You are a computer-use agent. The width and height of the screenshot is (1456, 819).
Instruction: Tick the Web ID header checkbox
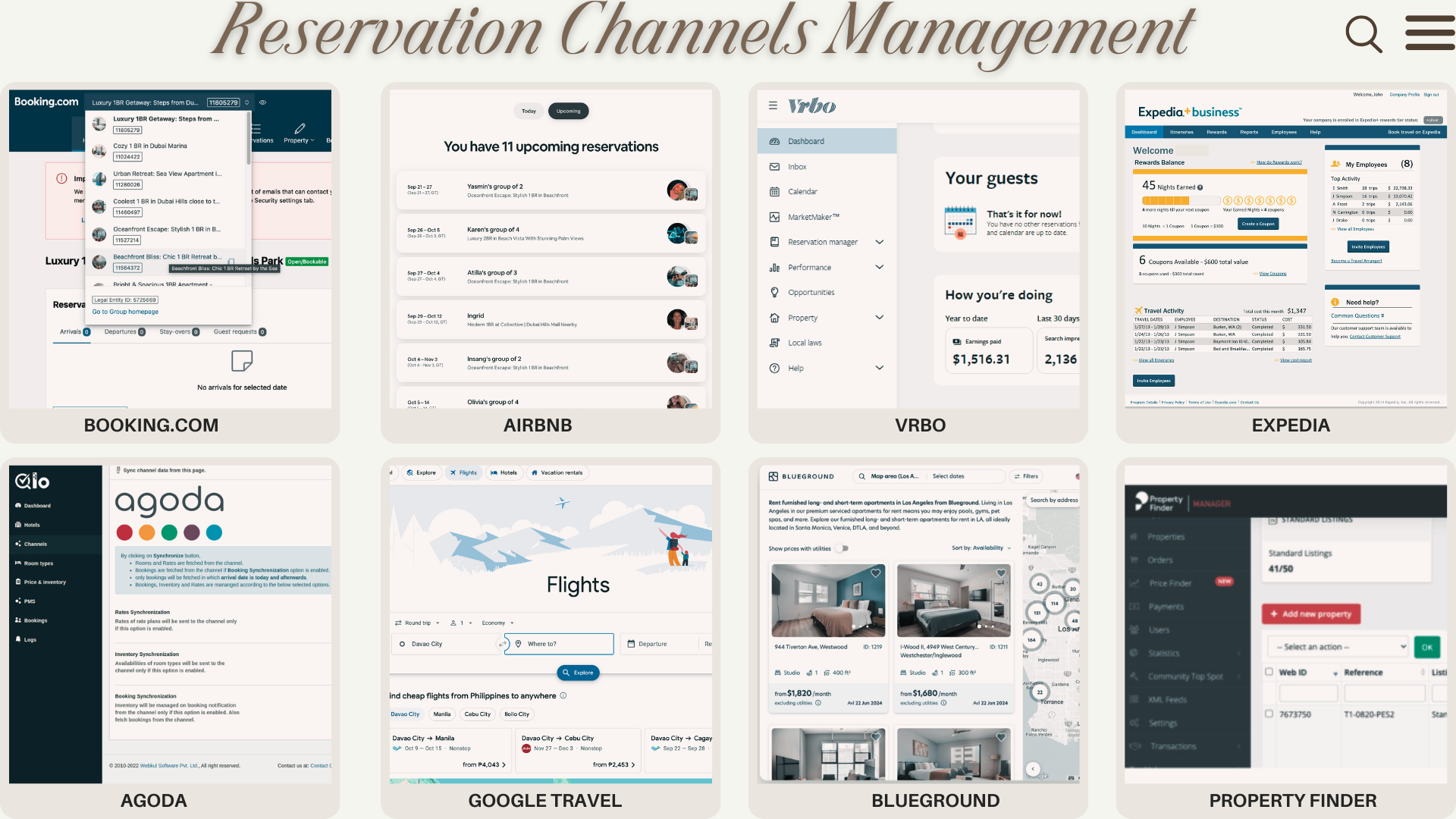coord(1269,672)
